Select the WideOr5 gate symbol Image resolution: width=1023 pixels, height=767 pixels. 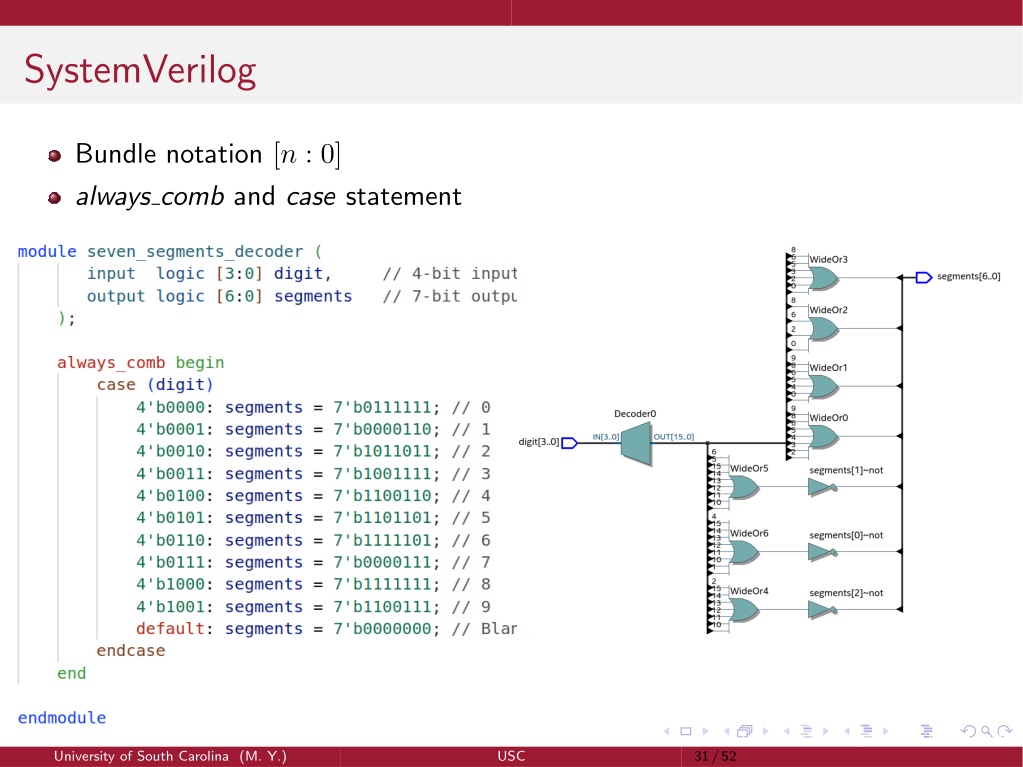click(x=744, y=487)
